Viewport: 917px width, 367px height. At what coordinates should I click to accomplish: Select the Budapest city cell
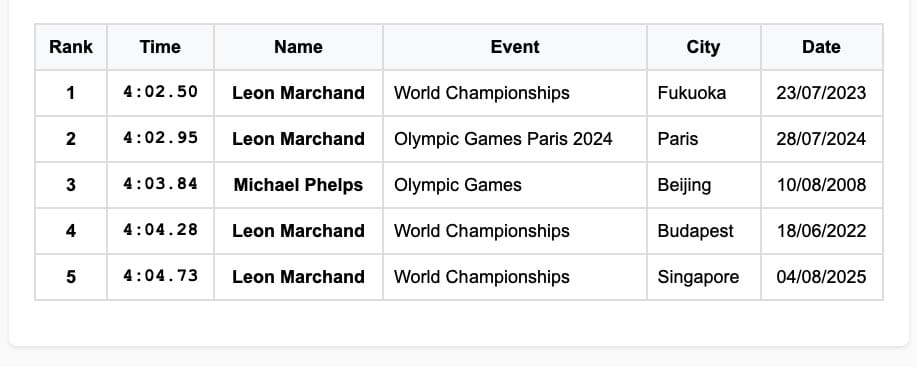pyautogui.click(x=704, y=231)
